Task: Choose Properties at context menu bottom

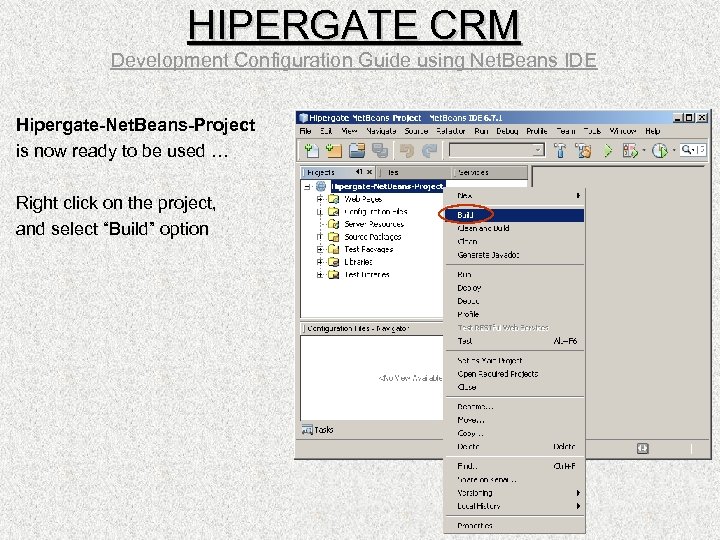Action: 515,525
